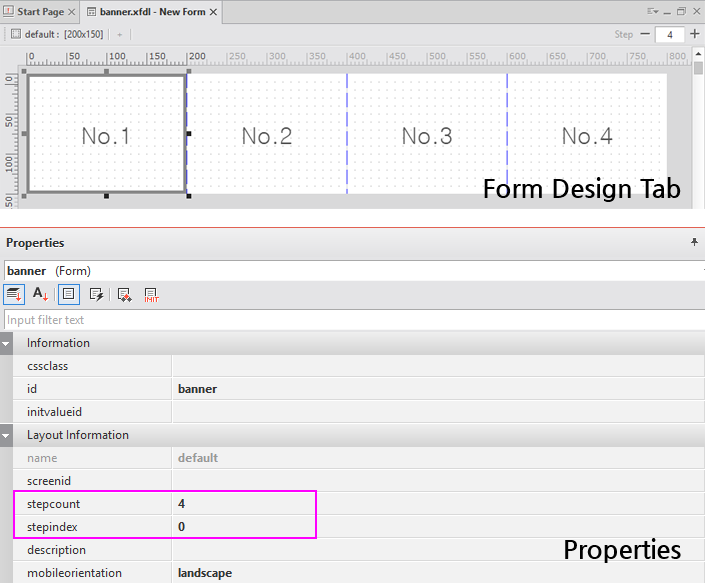Click the Input filter text field
The height and width of the screenshot is (584, 705).
350,320
